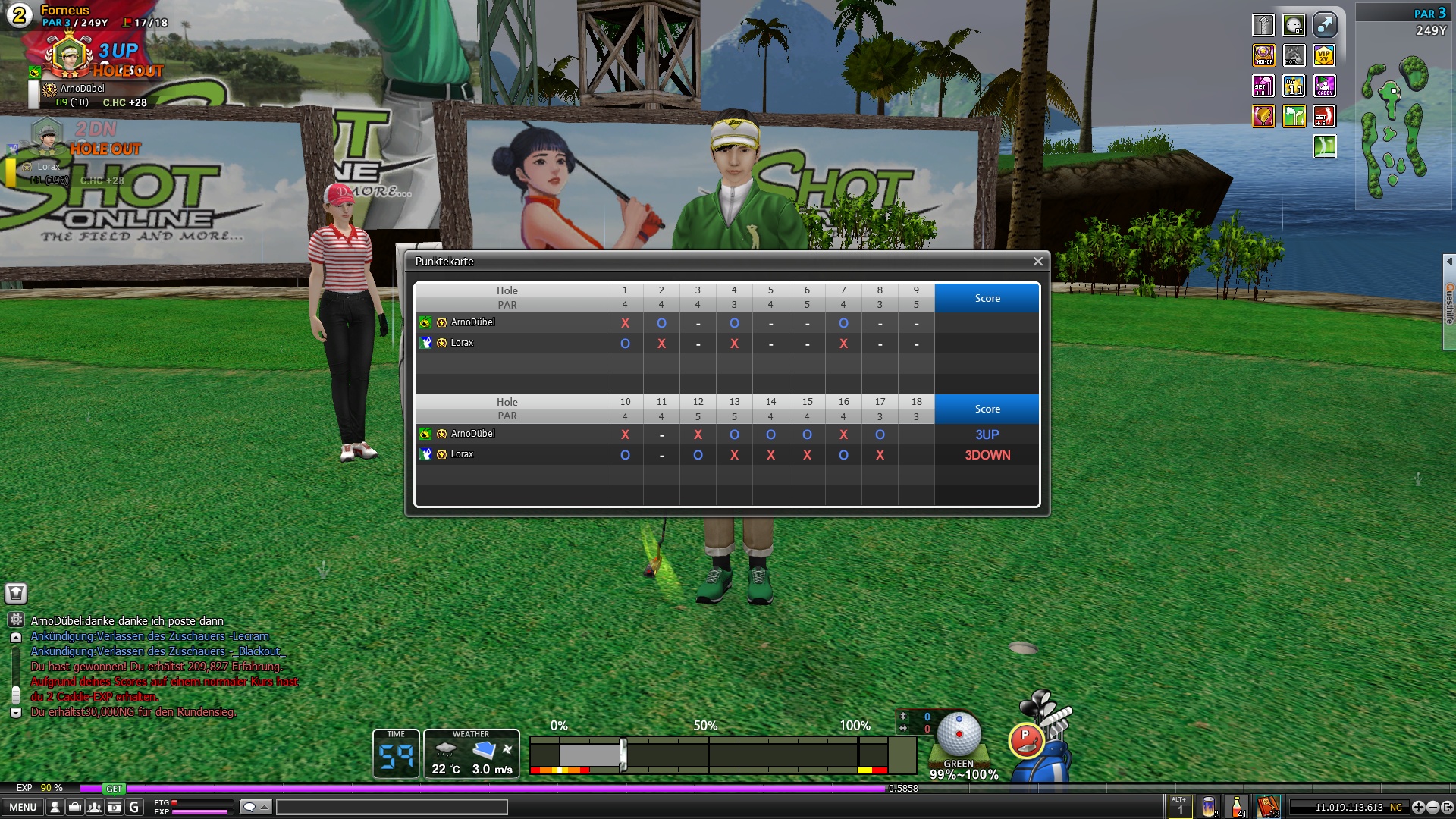Click the green GET experience button
This screenshot has height=819, width=1456.
(114, 789)
